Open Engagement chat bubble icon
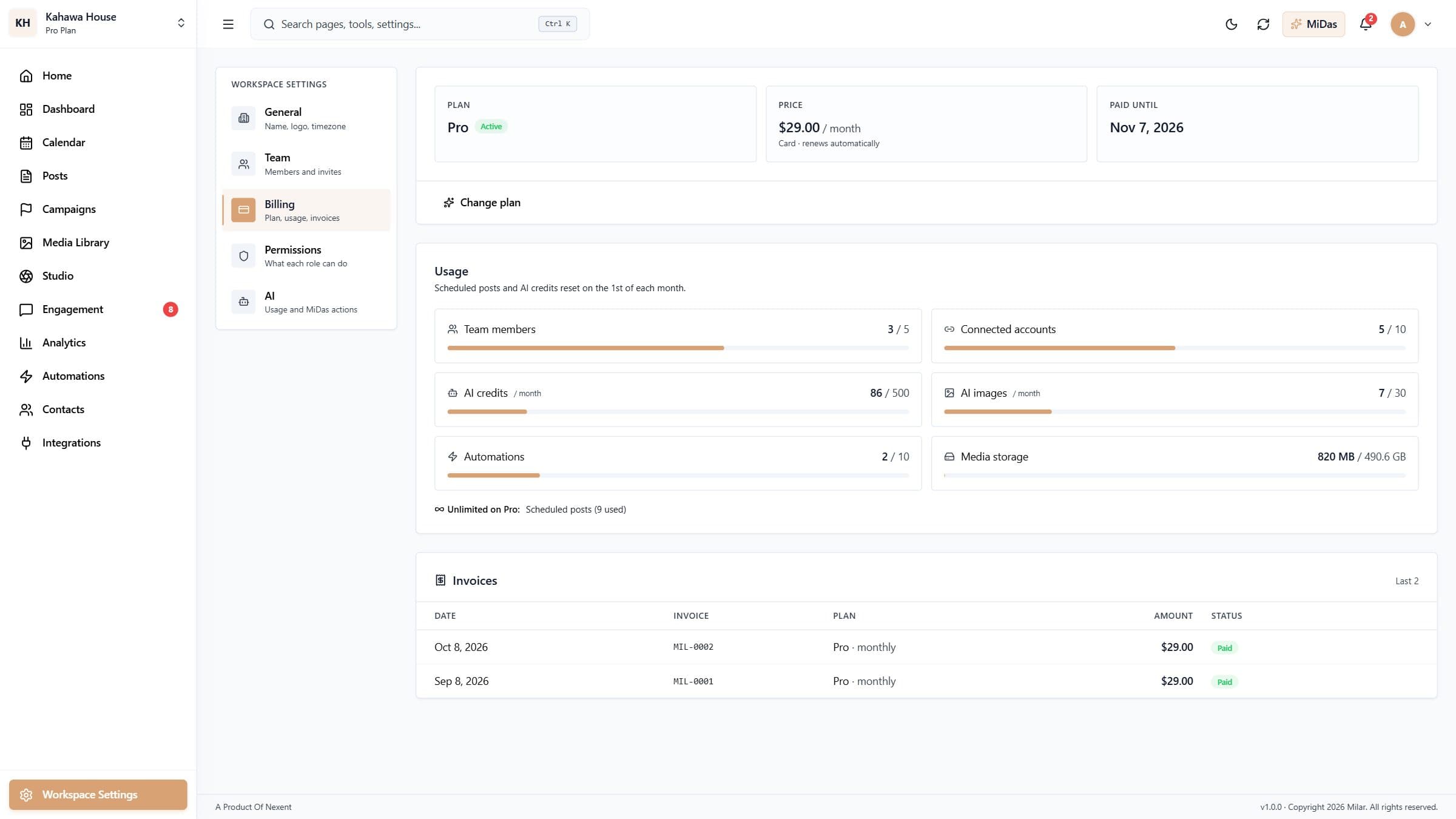 pyautogui.click(x=26, y=309)
